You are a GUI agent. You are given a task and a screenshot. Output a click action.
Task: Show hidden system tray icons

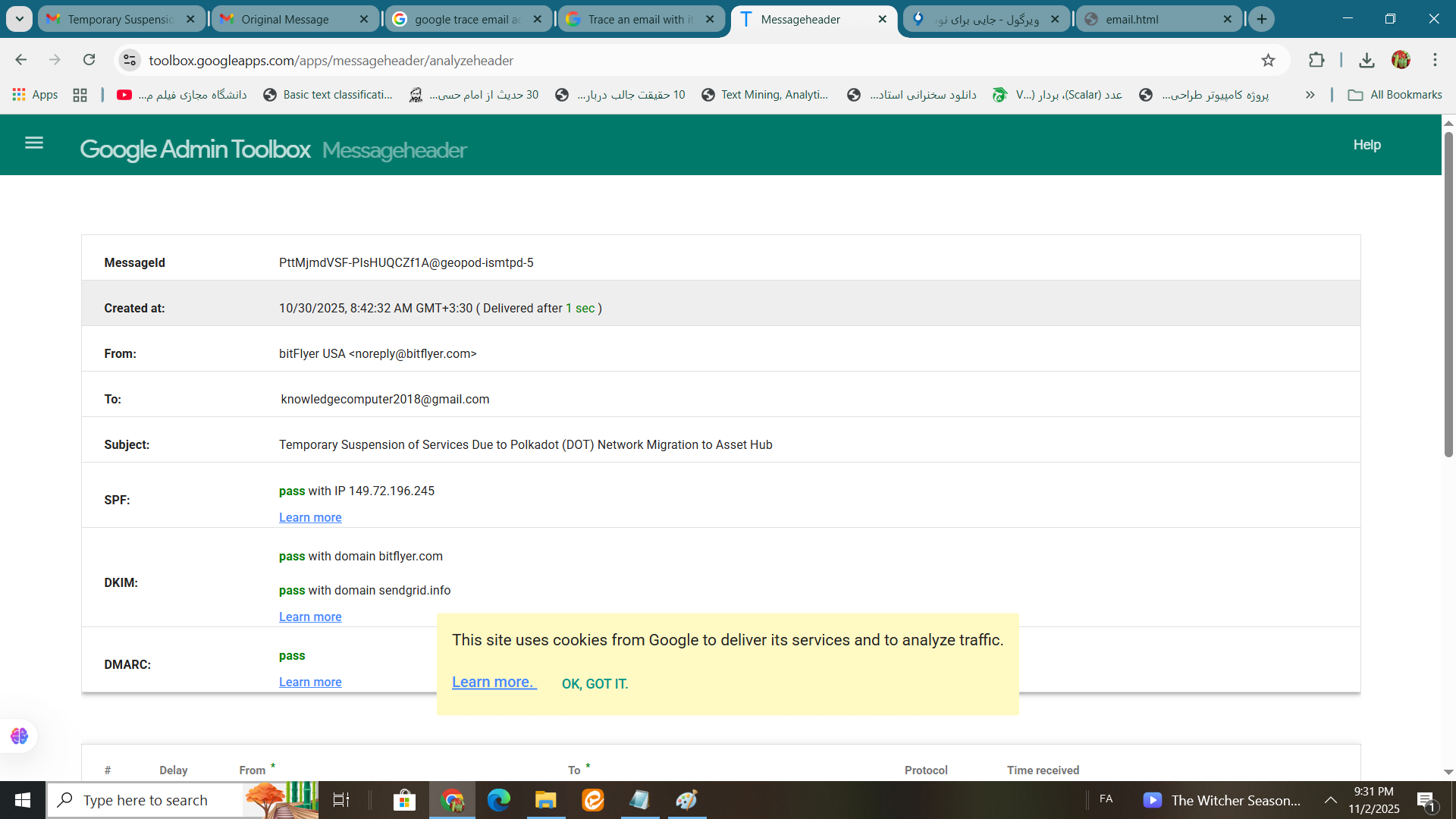1330,800
